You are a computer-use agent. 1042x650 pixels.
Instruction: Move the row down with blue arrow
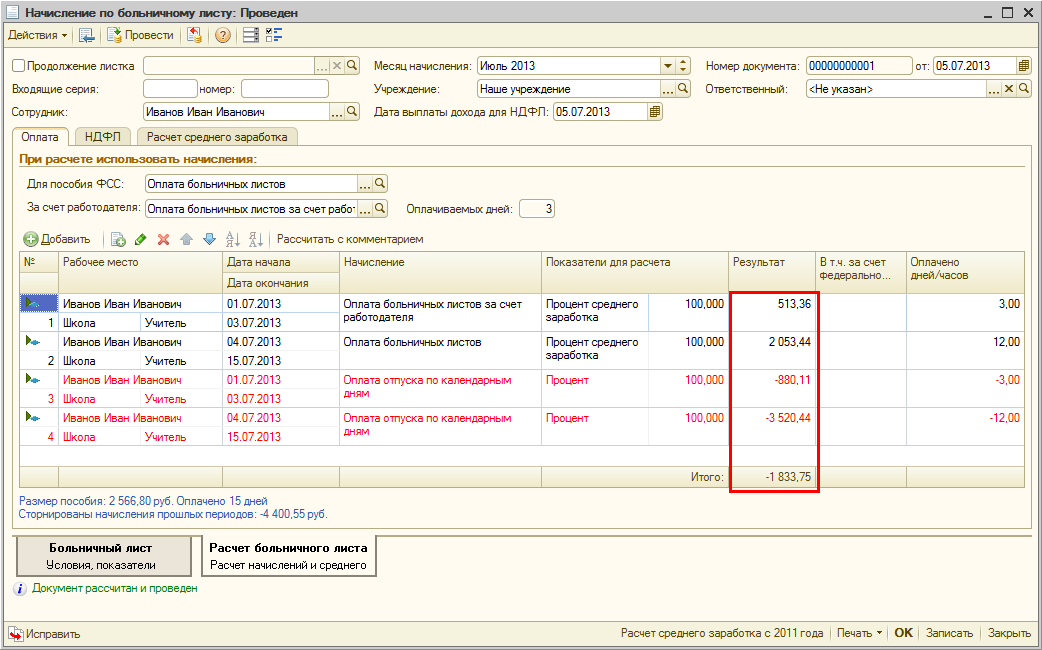pyautogui.click(x=209, y=239)
